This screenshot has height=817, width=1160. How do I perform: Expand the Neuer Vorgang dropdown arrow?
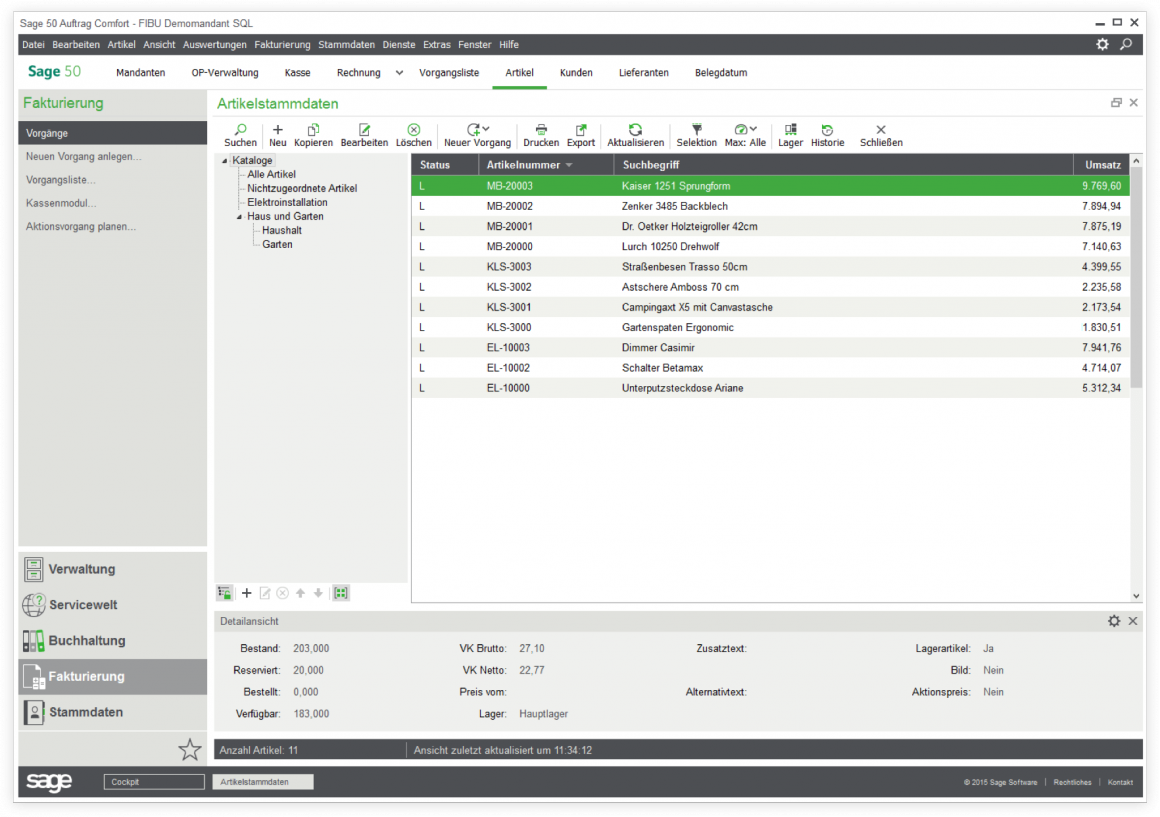[x=487, y=129]
